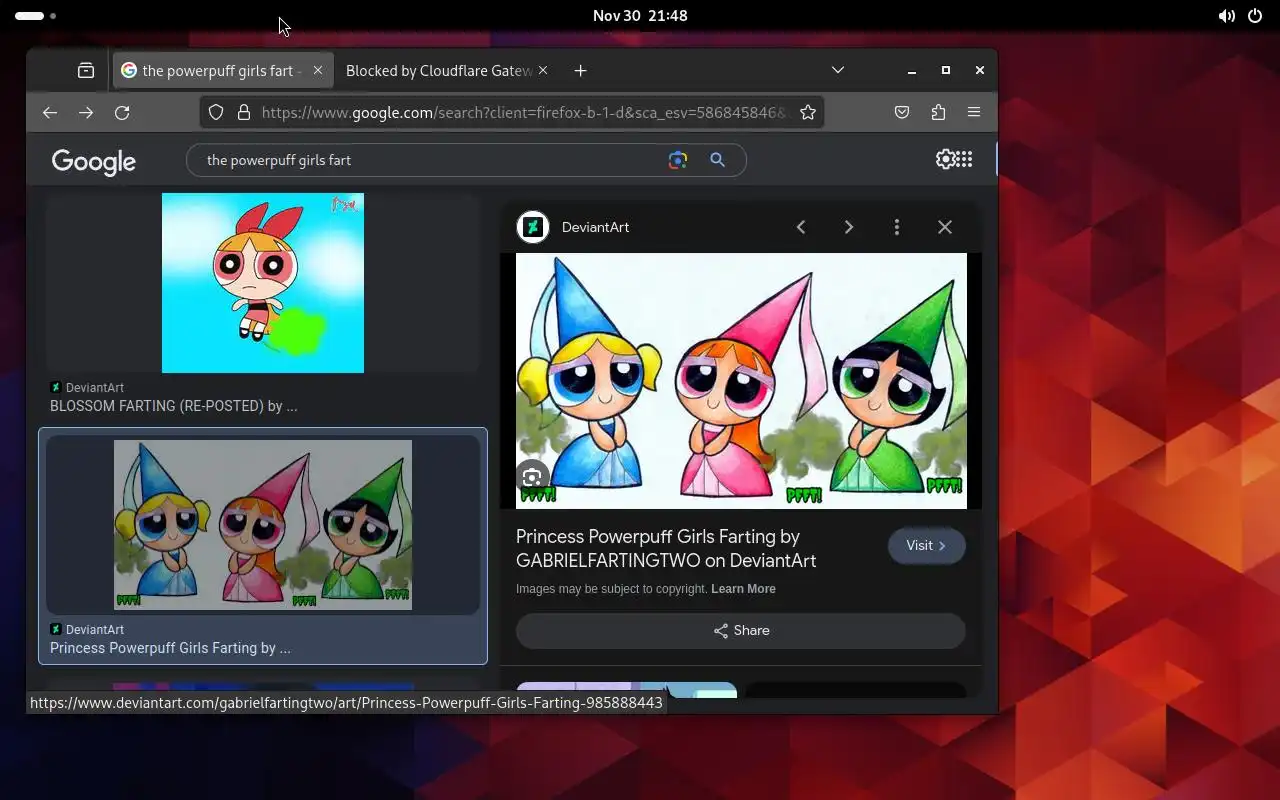Submit search with magnifier icon

(717, 160)
